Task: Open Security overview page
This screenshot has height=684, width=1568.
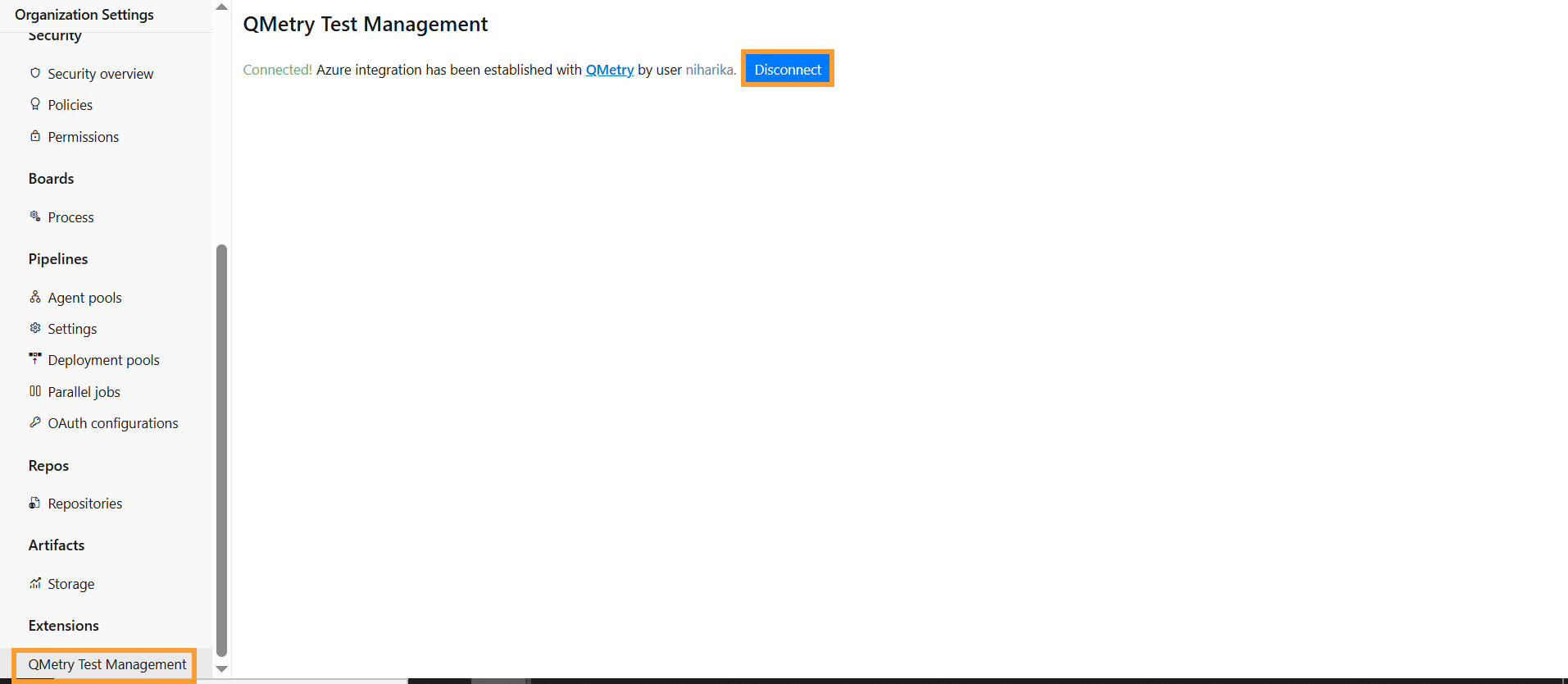Action: click(101, 74)
